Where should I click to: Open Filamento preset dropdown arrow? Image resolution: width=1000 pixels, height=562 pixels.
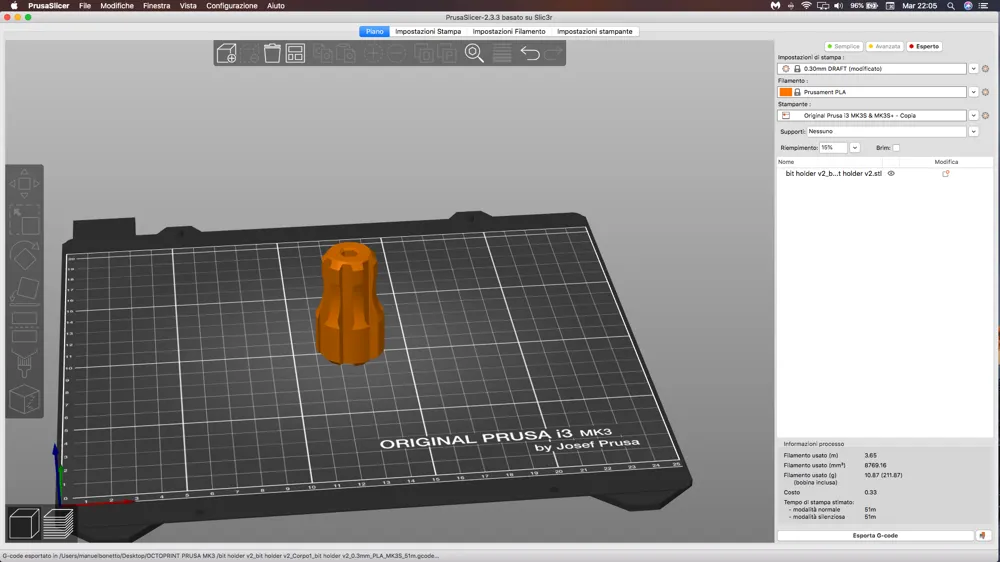click(x=973, y=92)
